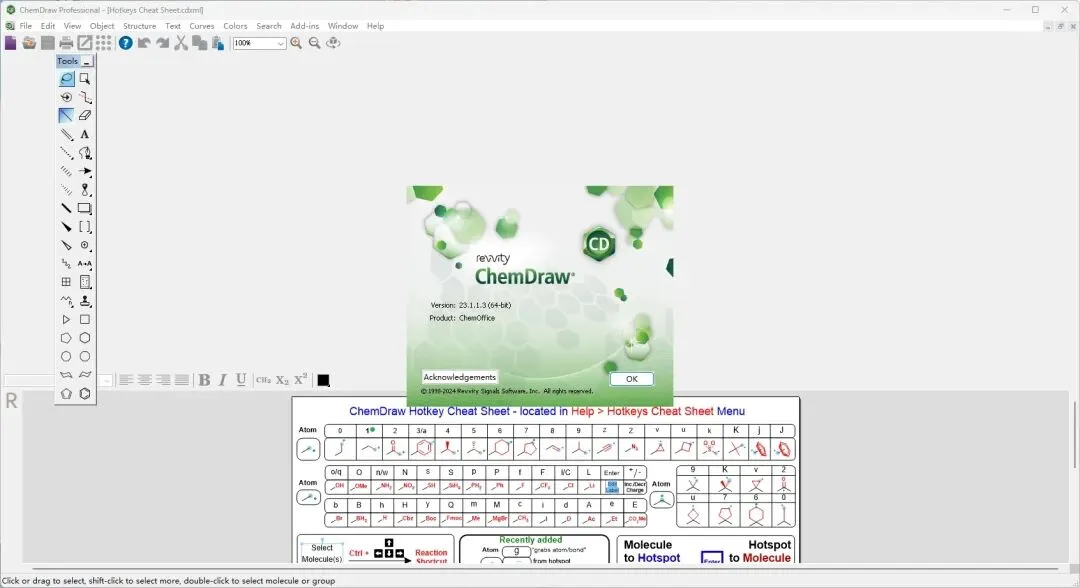Open the Templates stamp tool

(85, 301)
